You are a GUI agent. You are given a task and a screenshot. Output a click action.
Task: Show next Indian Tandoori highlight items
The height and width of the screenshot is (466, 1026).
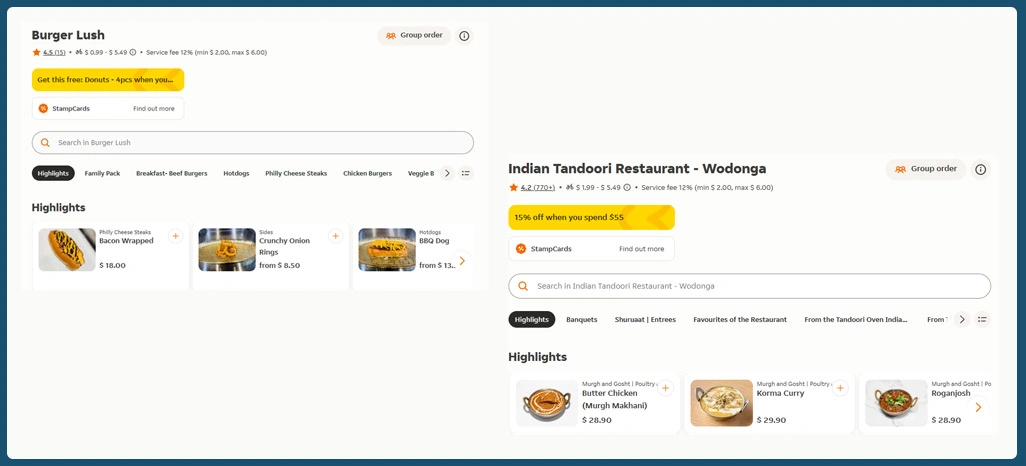pyautogui.click(x=978, y=407)
